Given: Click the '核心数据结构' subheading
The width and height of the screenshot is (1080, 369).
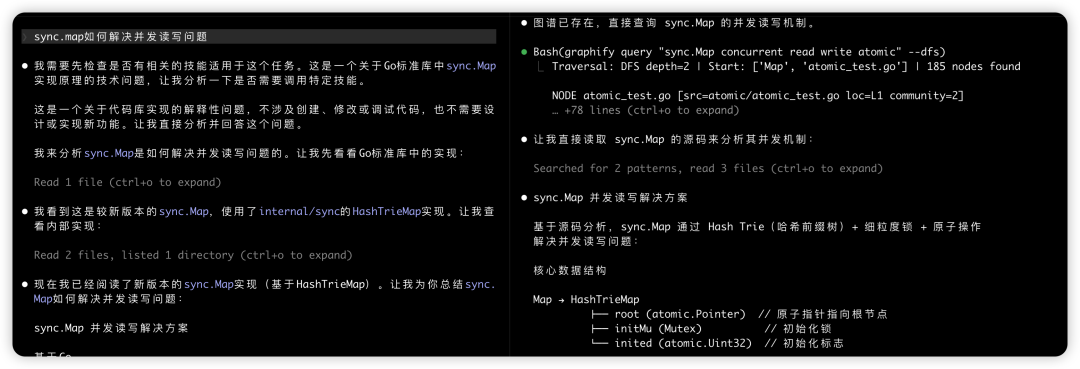Looking at the screenshot, I should [570, 271].
